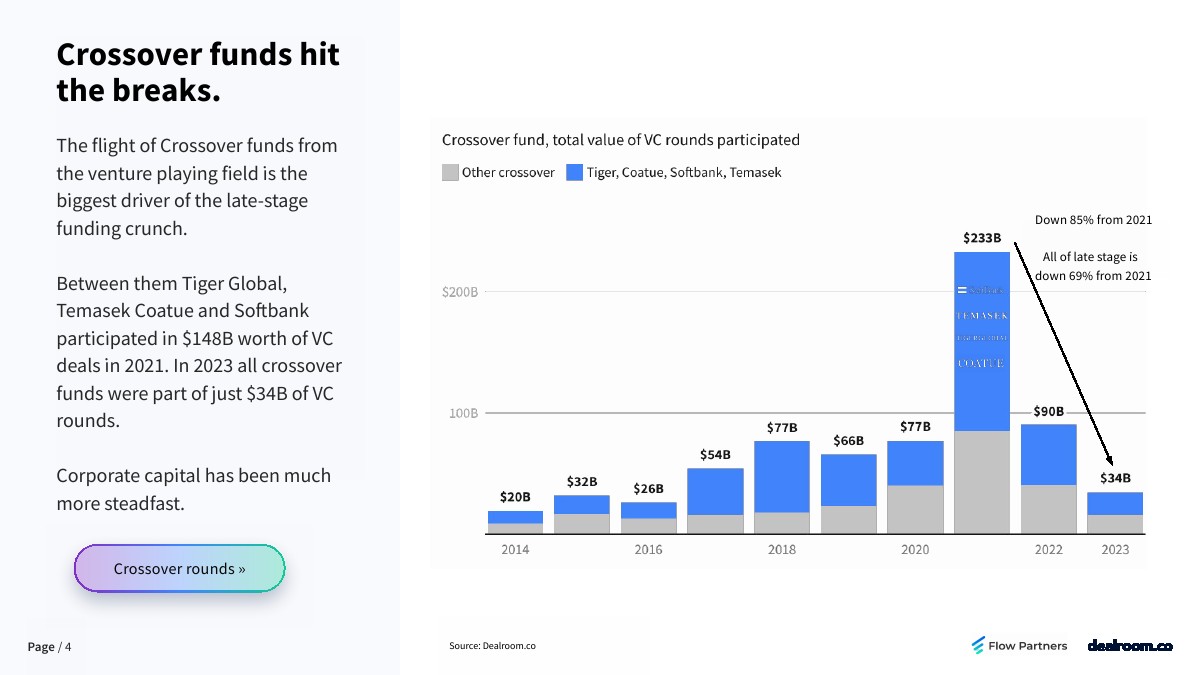This screenshot has height=675, width=1200.
Task: Click the blue segment of the 2018 bar
Action: click(x=782, y=476)
